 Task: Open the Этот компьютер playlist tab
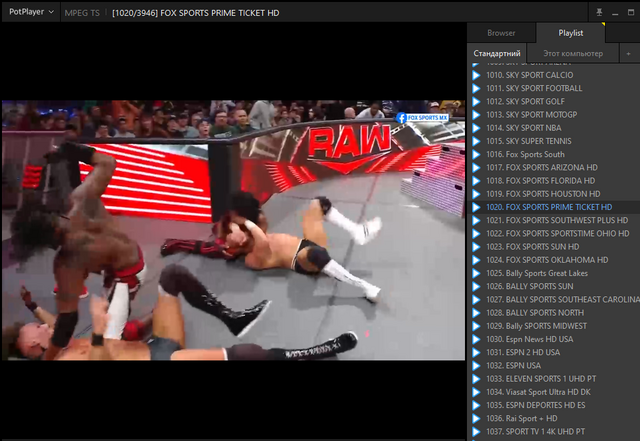click(x=573, y=53)
